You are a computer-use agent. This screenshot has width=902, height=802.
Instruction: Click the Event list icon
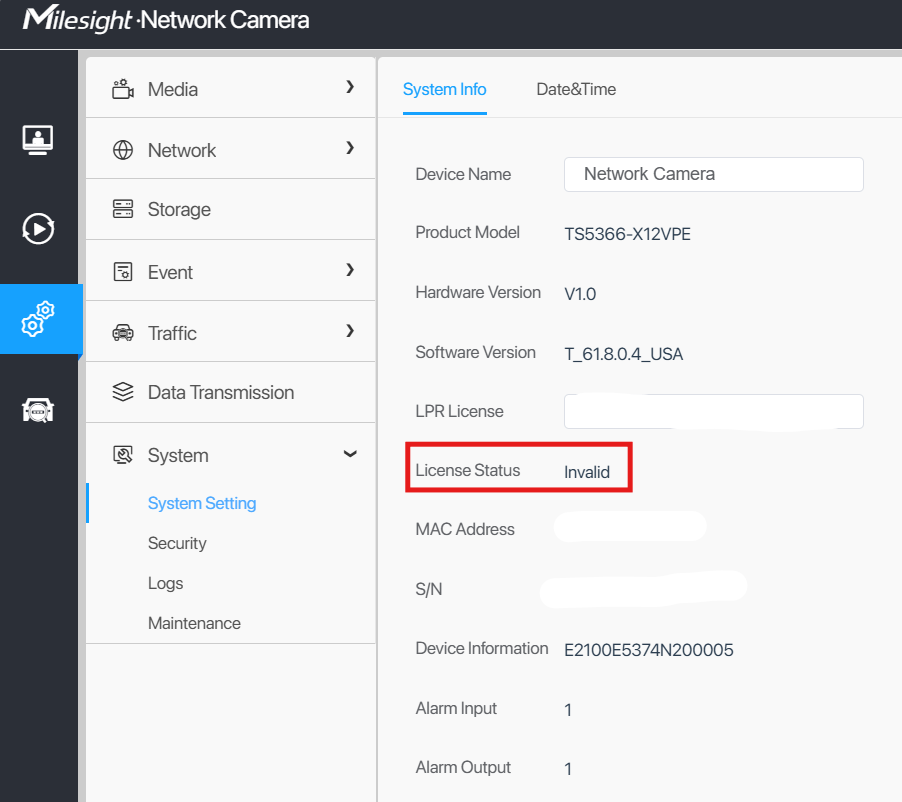pos(123,272)
